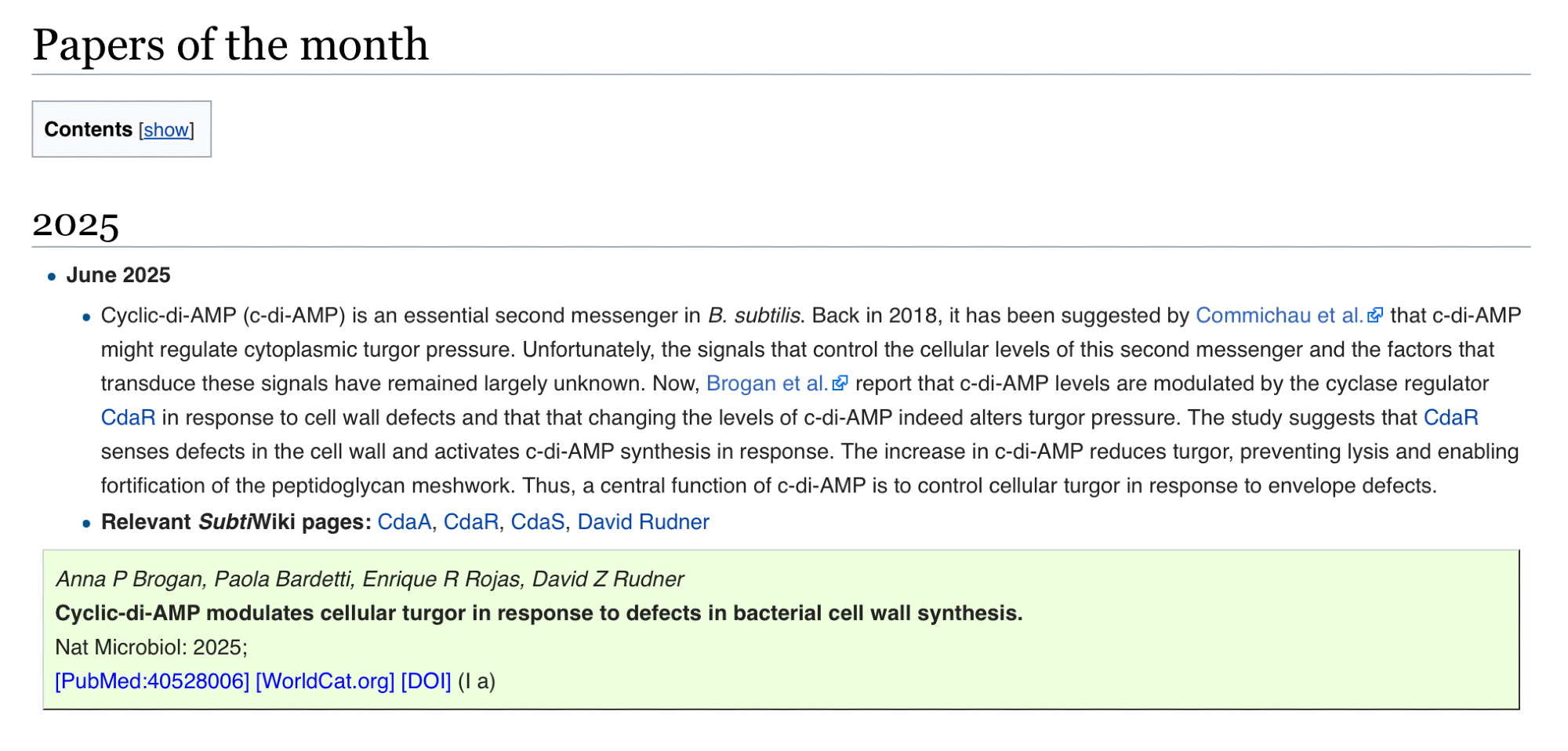Click the 'Papers of the month' page heading

[230, 45]
